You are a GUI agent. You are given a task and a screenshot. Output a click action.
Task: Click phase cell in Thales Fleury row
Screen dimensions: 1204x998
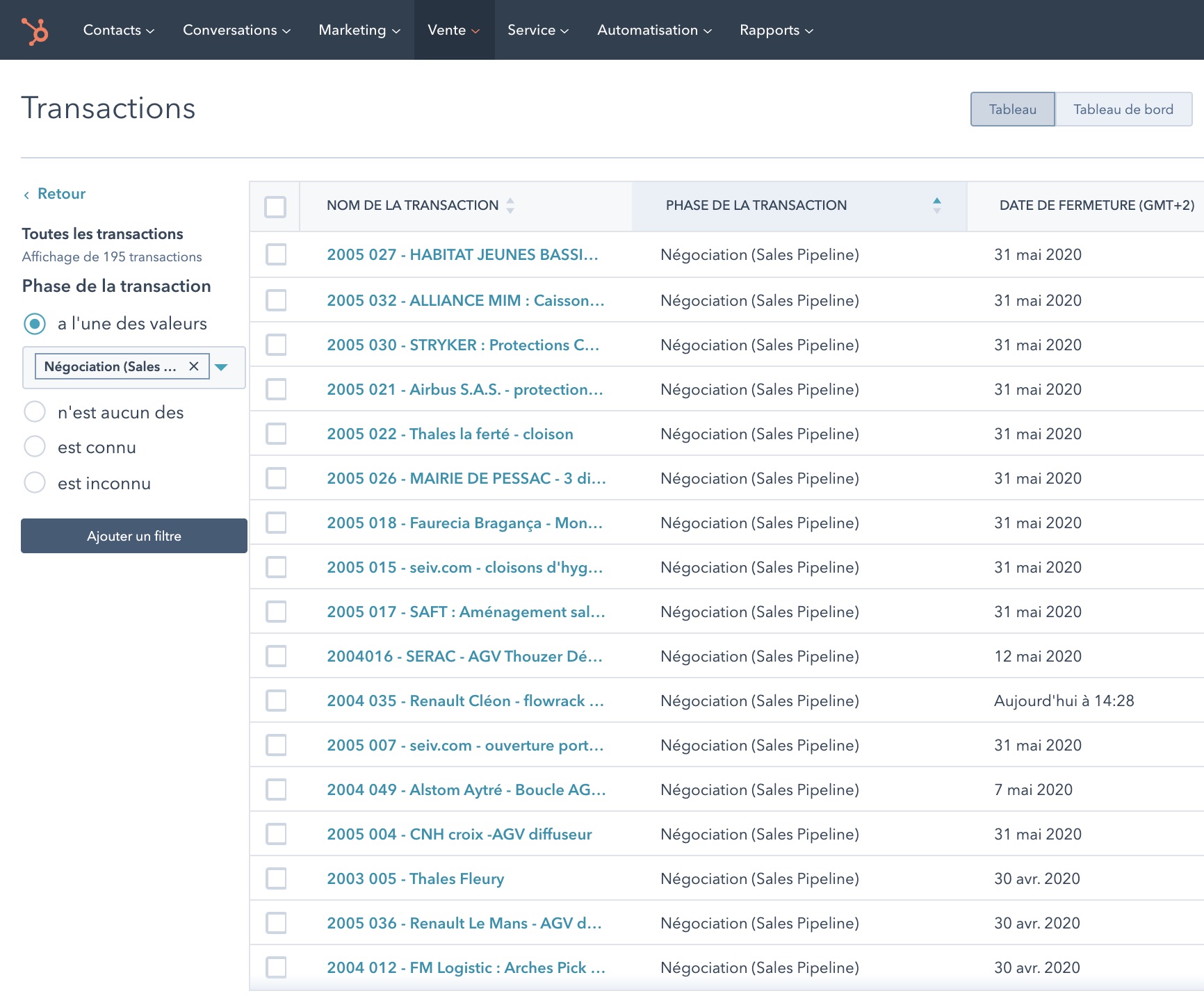[759, 878]
